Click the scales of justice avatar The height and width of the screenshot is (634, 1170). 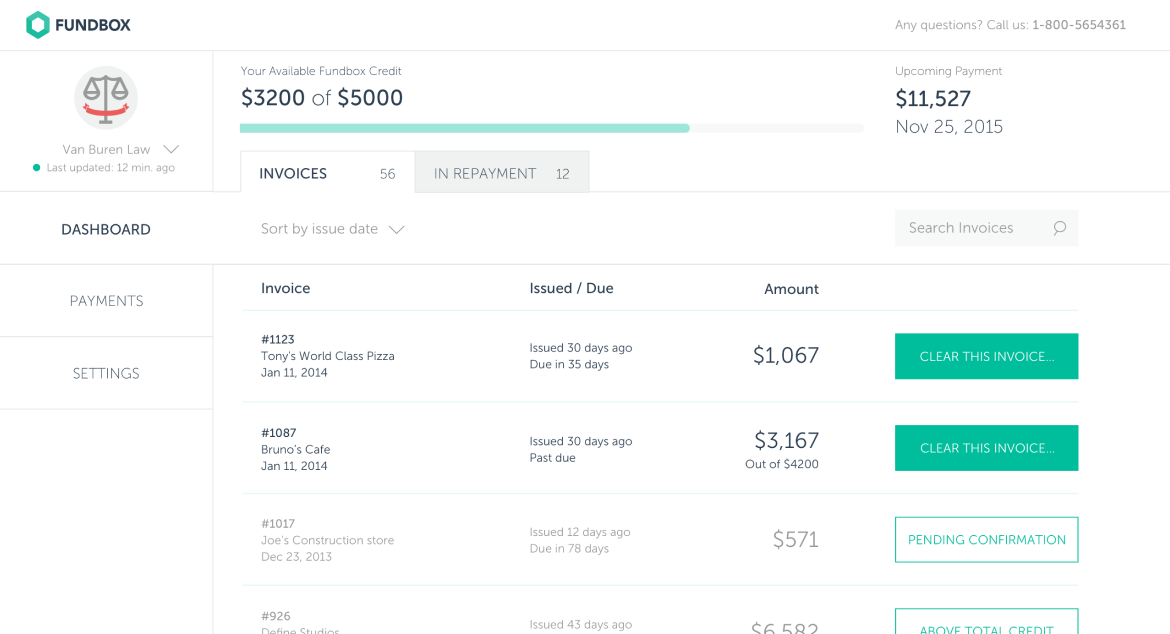point(106,98)
